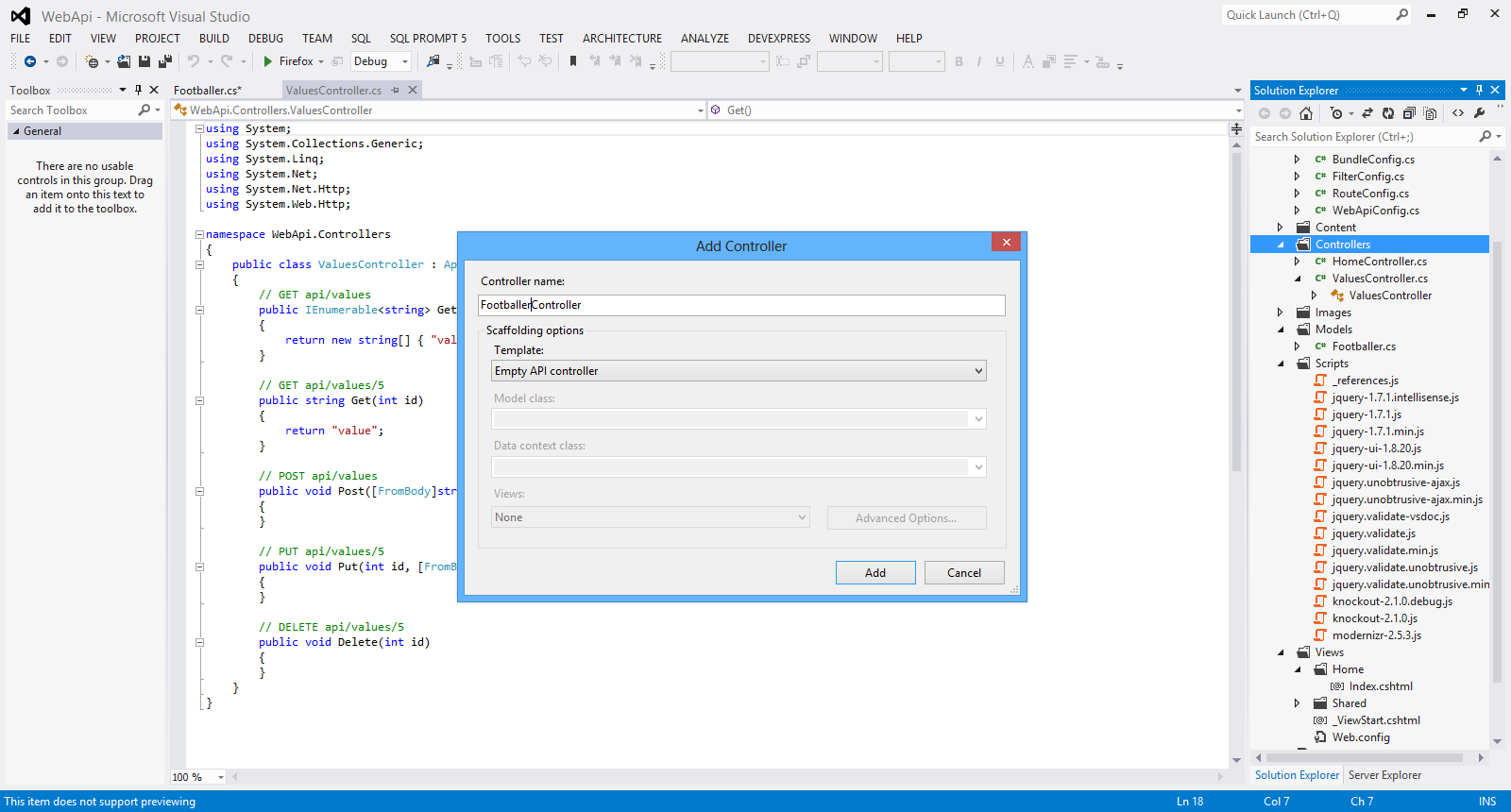Click Pending Changes Filter clock icon
The width and height of the screenshot is (1511, 812).
click(x=1336, y=113)
